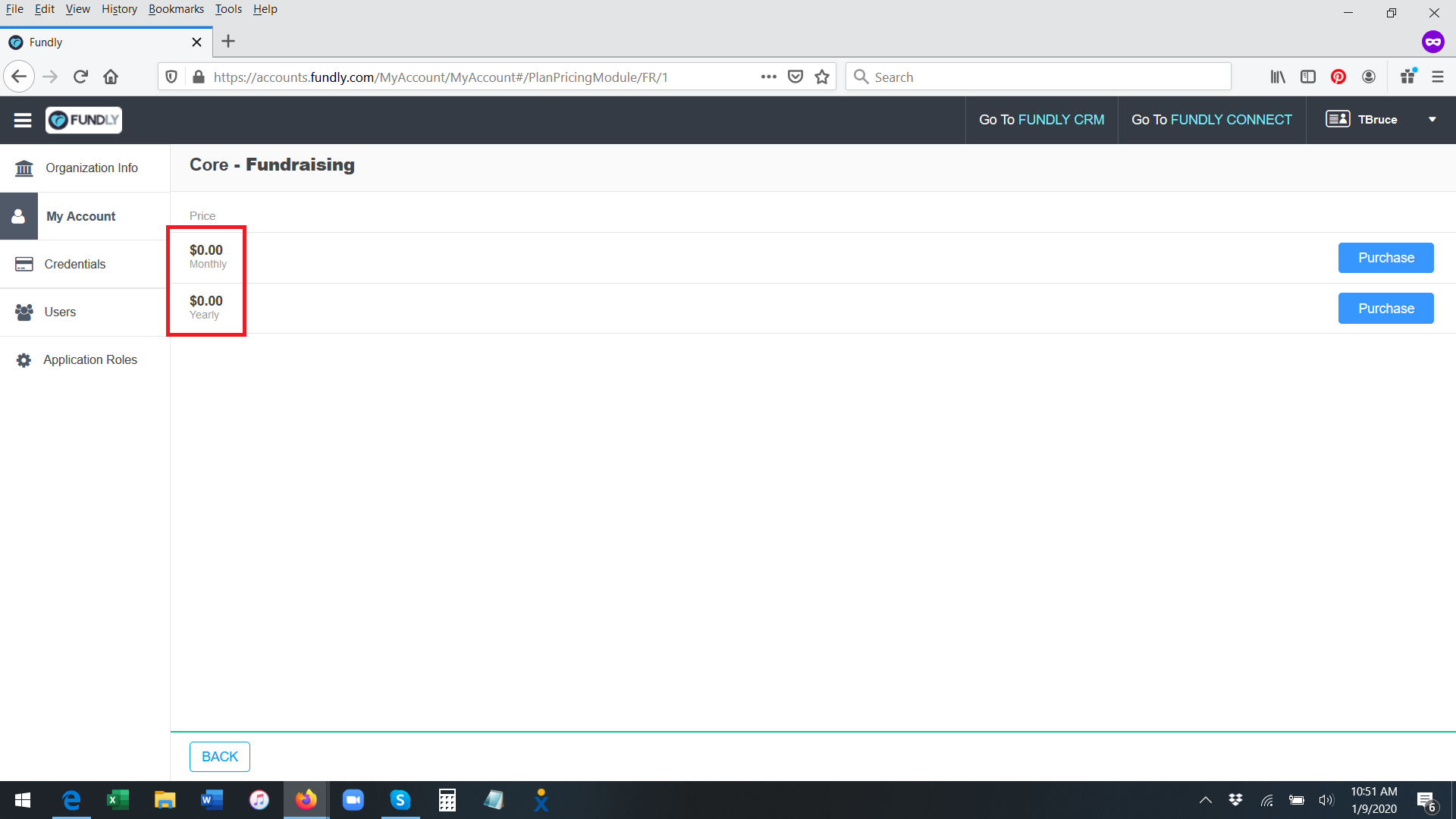1456x819 pixels.
Task: Open Credentials page
Action: (x=85, y=264)
